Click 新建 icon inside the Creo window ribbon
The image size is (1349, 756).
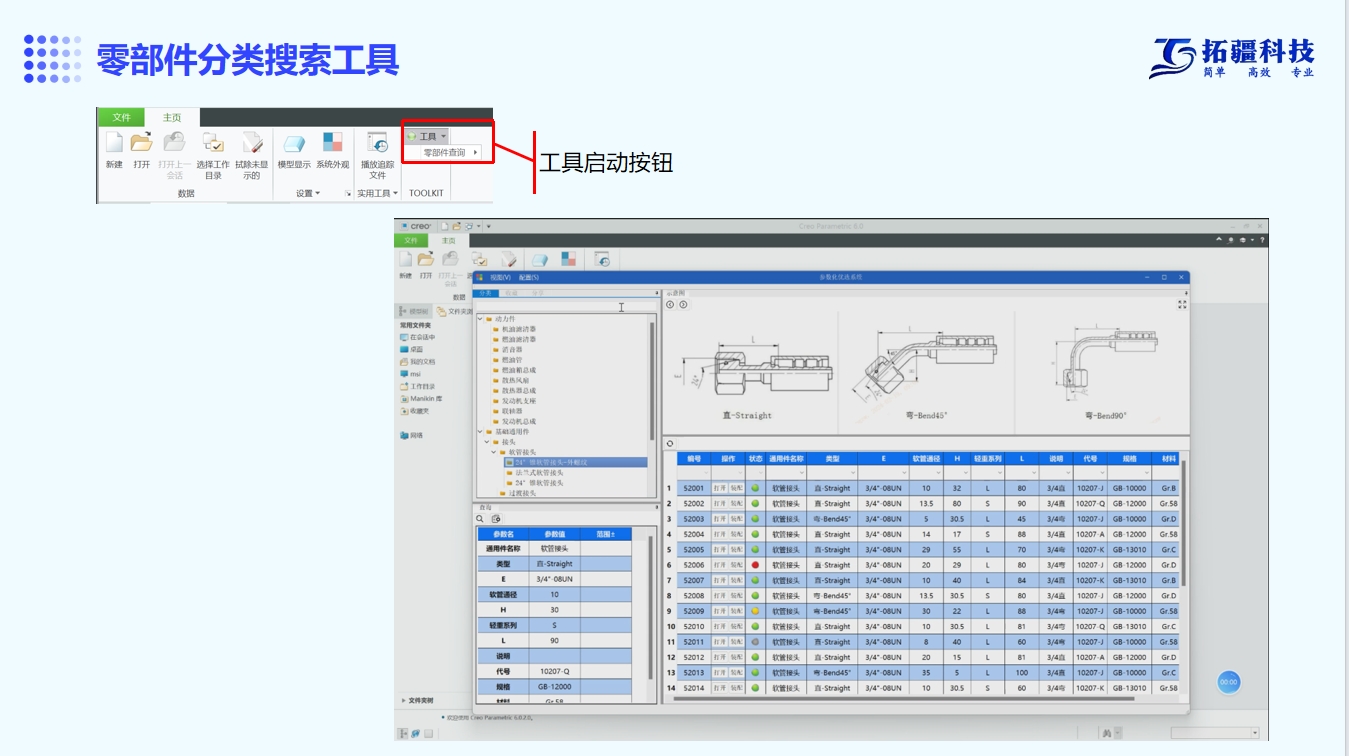tap(406, 259)
